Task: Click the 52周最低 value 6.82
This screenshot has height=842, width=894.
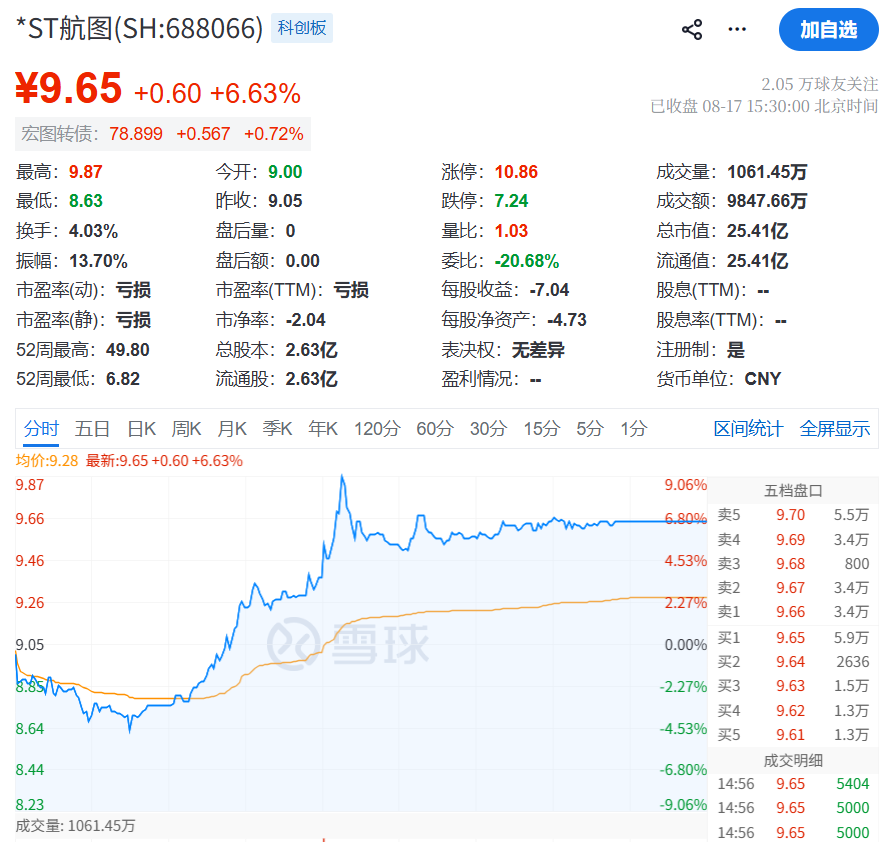Action: point(123,379)
